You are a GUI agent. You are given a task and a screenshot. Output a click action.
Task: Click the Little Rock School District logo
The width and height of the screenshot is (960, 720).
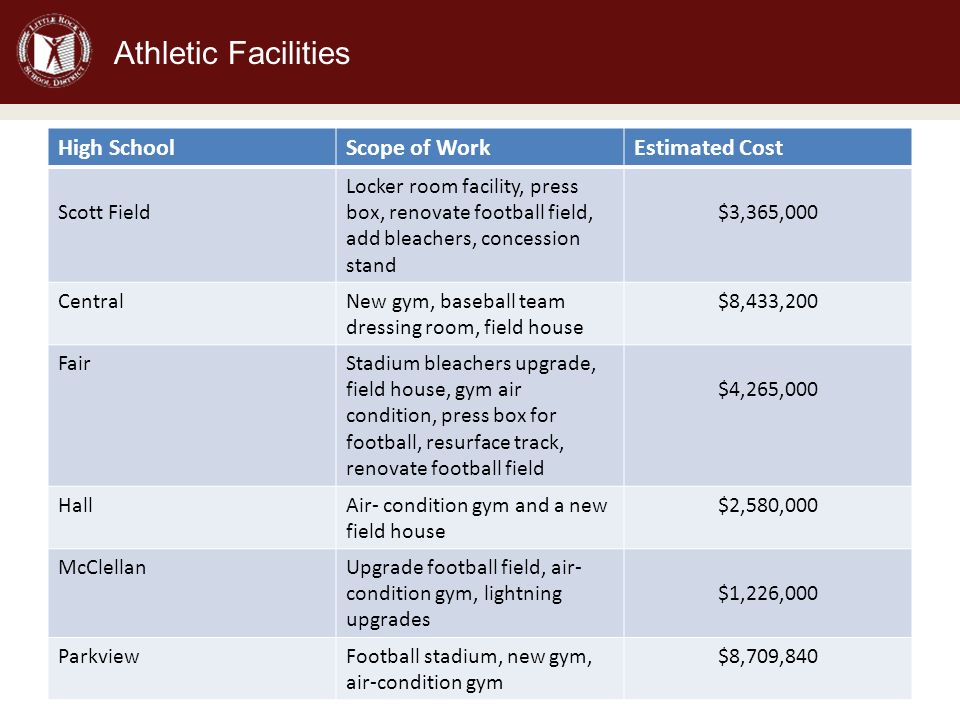[54, 51]
